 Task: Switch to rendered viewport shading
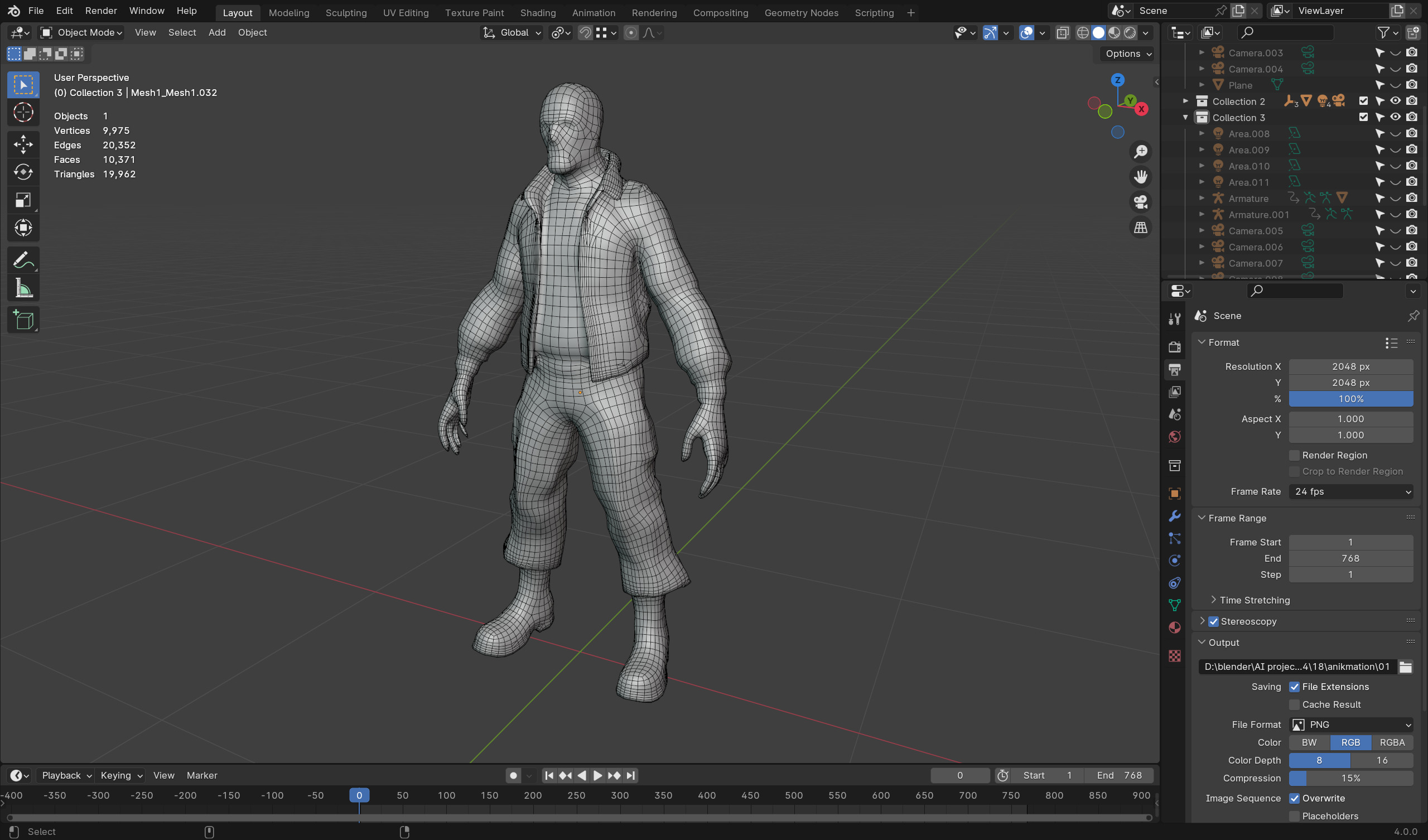(1130, 33)
